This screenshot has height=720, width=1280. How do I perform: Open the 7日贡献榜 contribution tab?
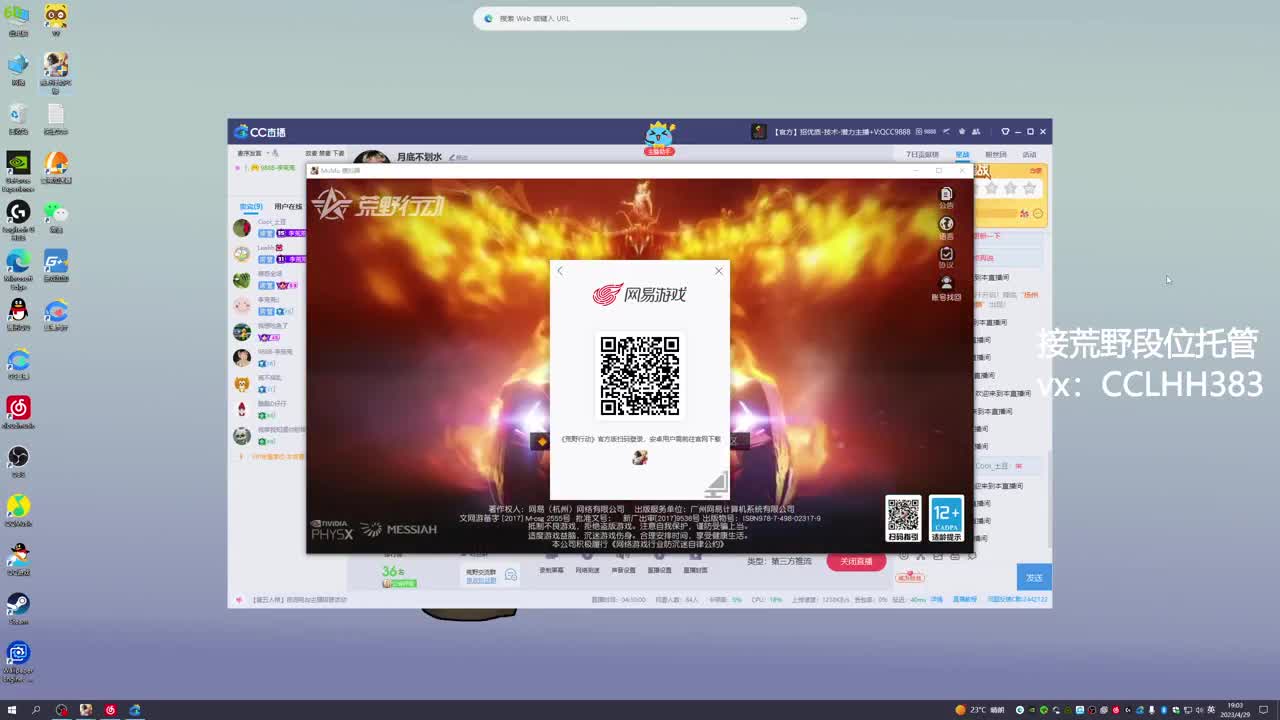click(922, 155)
